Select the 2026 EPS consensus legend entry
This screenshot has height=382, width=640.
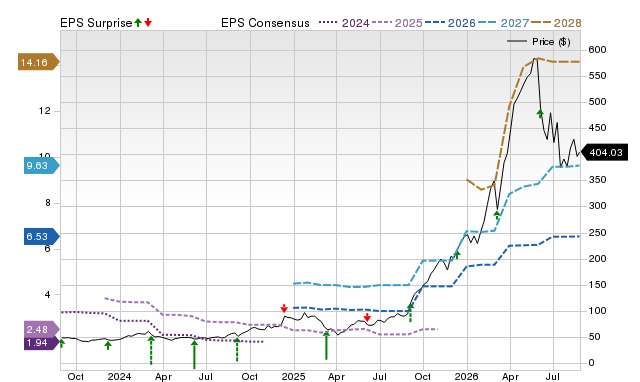coord(450,23)
